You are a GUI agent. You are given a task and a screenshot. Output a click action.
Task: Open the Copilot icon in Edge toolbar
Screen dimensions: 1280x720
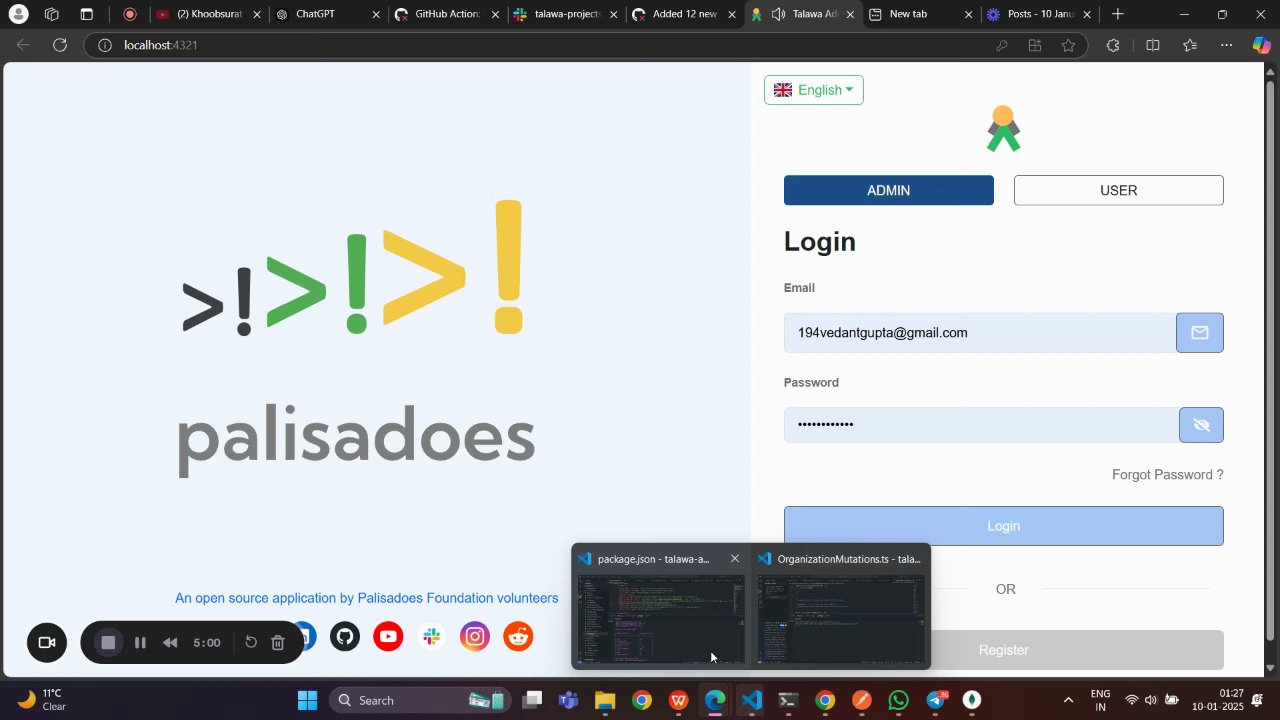[1262, 45]
